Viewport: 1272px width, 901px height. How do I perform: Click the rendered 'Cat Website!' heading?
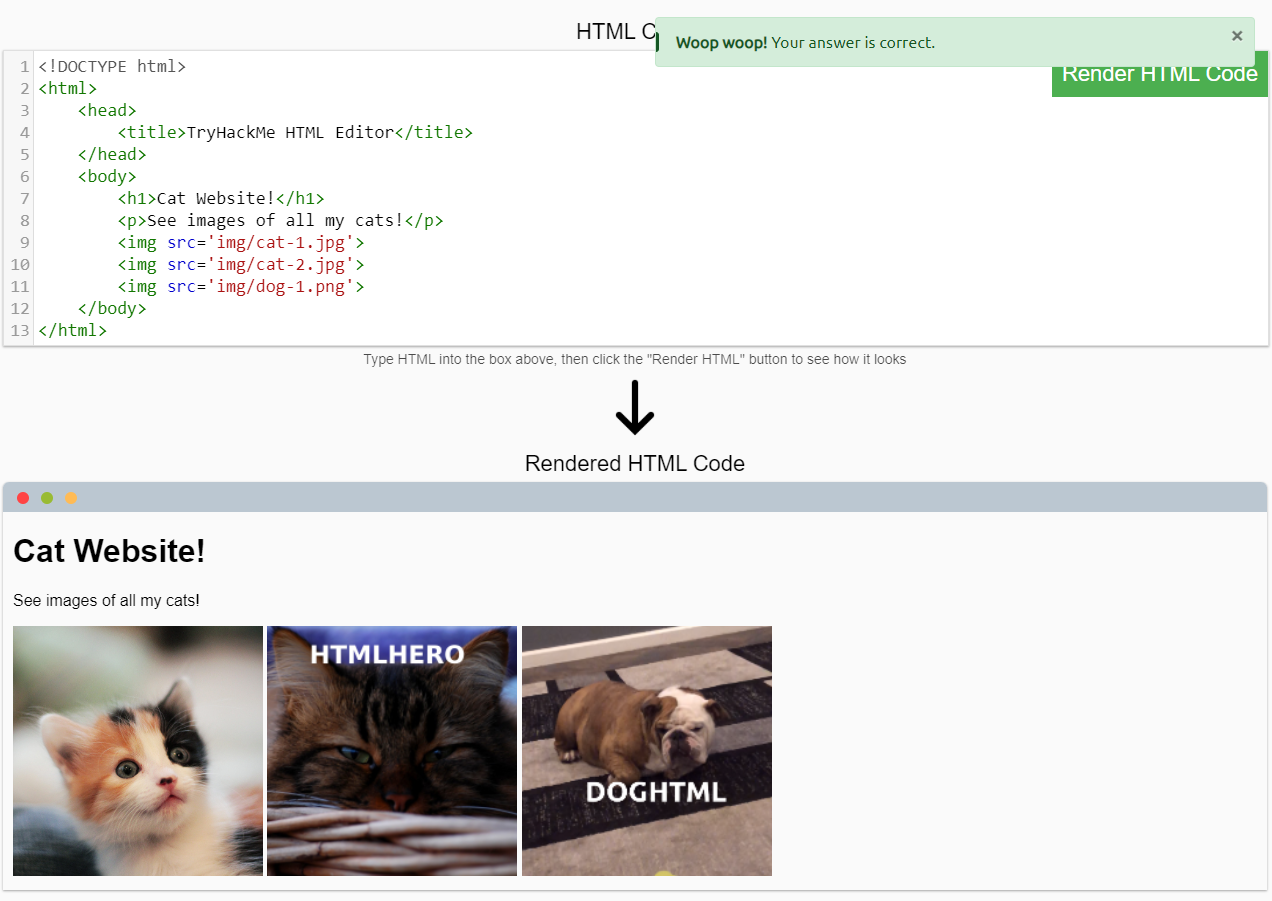pyautogui.click(x=109, y=551)
